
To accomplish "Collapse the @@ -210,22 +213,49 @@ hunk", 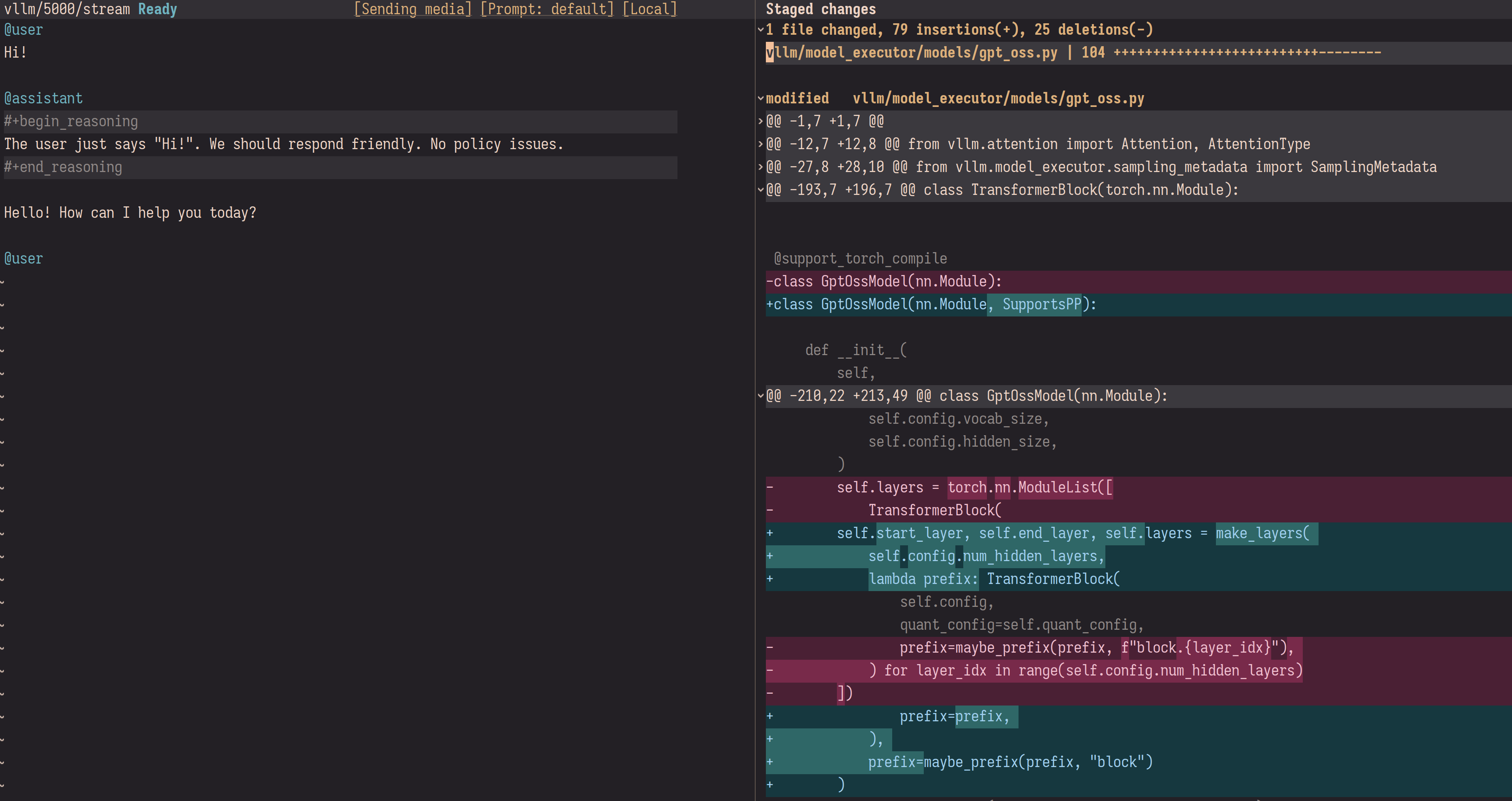I will 761,395.
